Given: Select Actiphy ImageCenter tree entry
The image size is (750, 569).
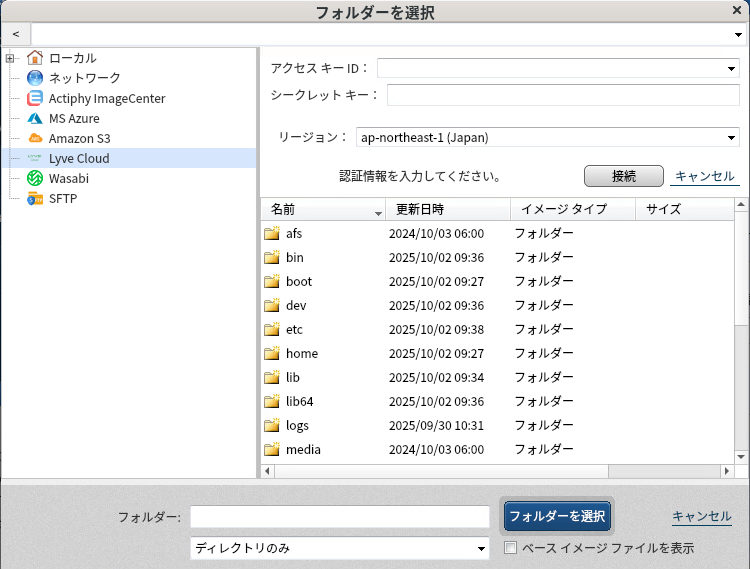Looking at the screenshot, I should [x=107, y=98].
